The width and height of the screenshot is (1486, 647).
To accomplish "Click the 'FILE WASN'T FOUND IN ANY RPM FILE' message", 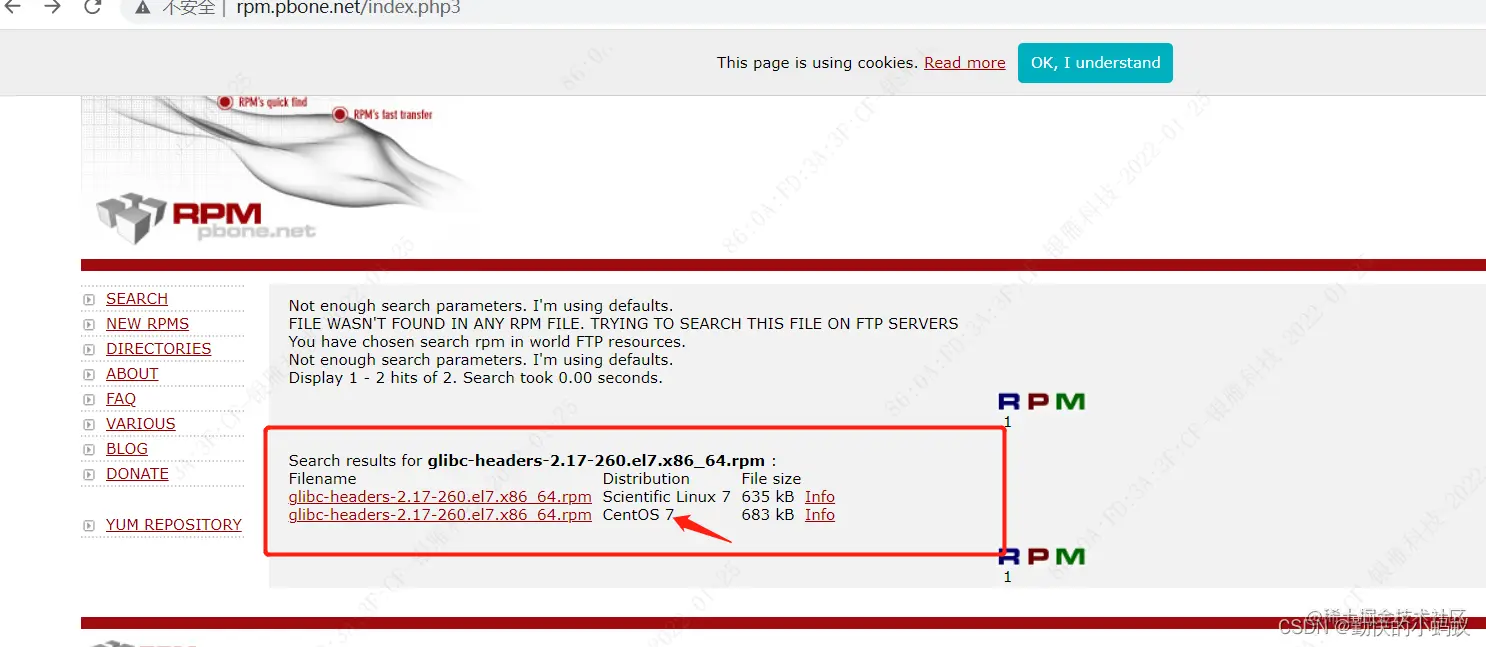I will point(624,324).
